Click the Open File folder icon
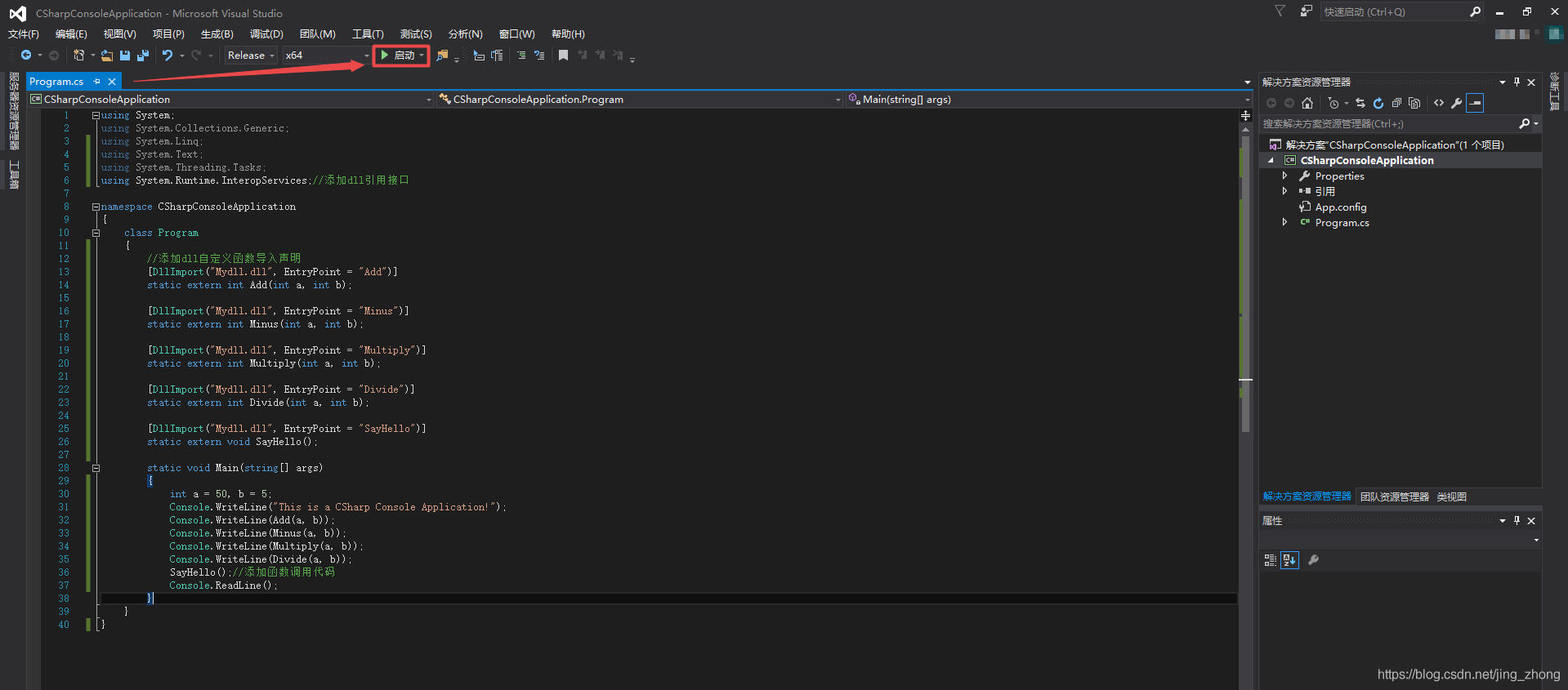Image resolution: width=1568 pixels, height=690 pixels. 107,56
